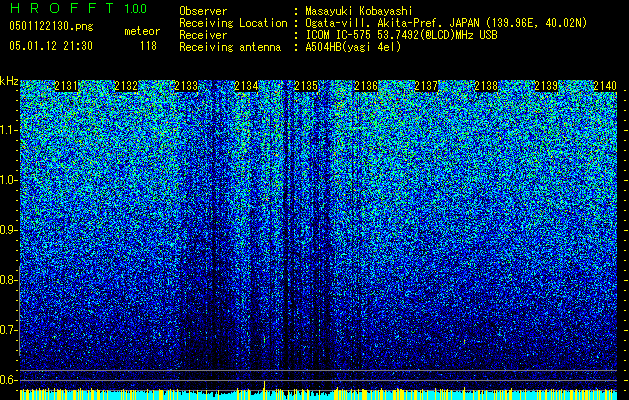Click the 0.6 kHz frequency tick label
629x400 pixels.
9,380
